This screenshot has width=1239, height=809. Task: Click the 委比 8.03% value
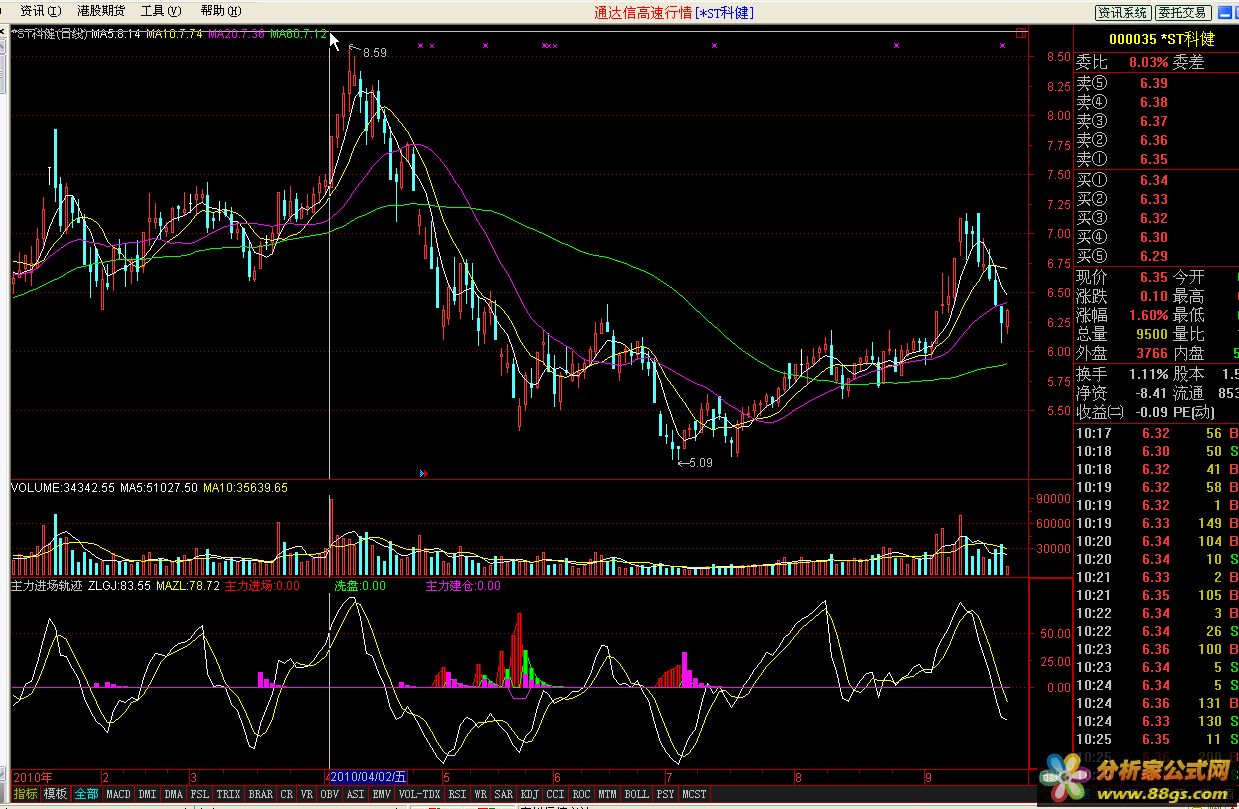click(1149, 62)
